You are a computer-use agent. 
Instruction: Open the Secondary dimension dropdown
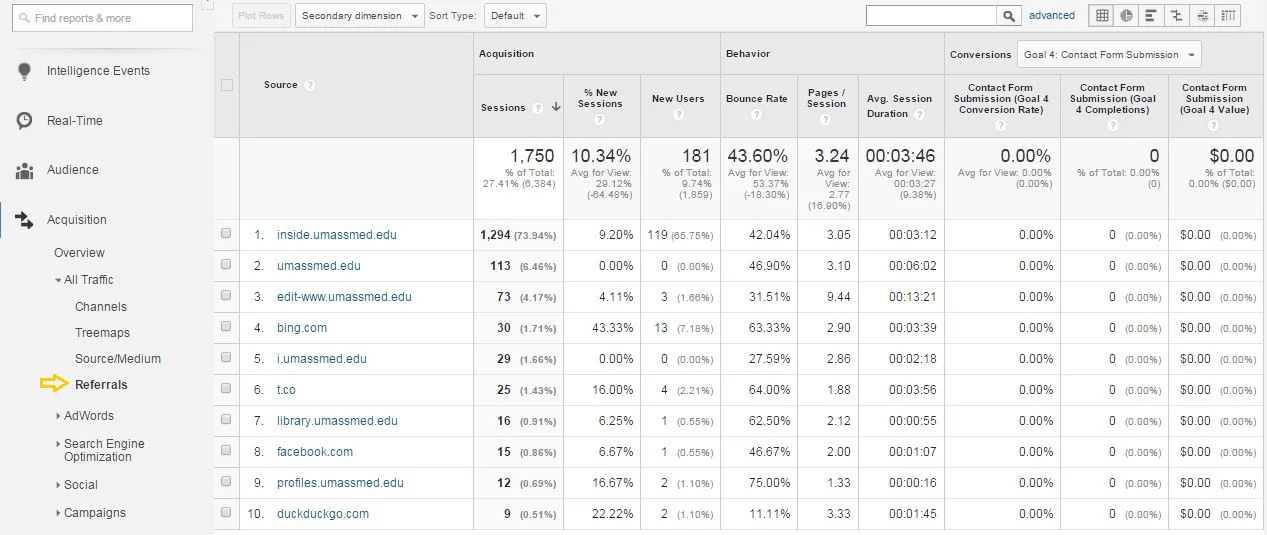(359, 16)
